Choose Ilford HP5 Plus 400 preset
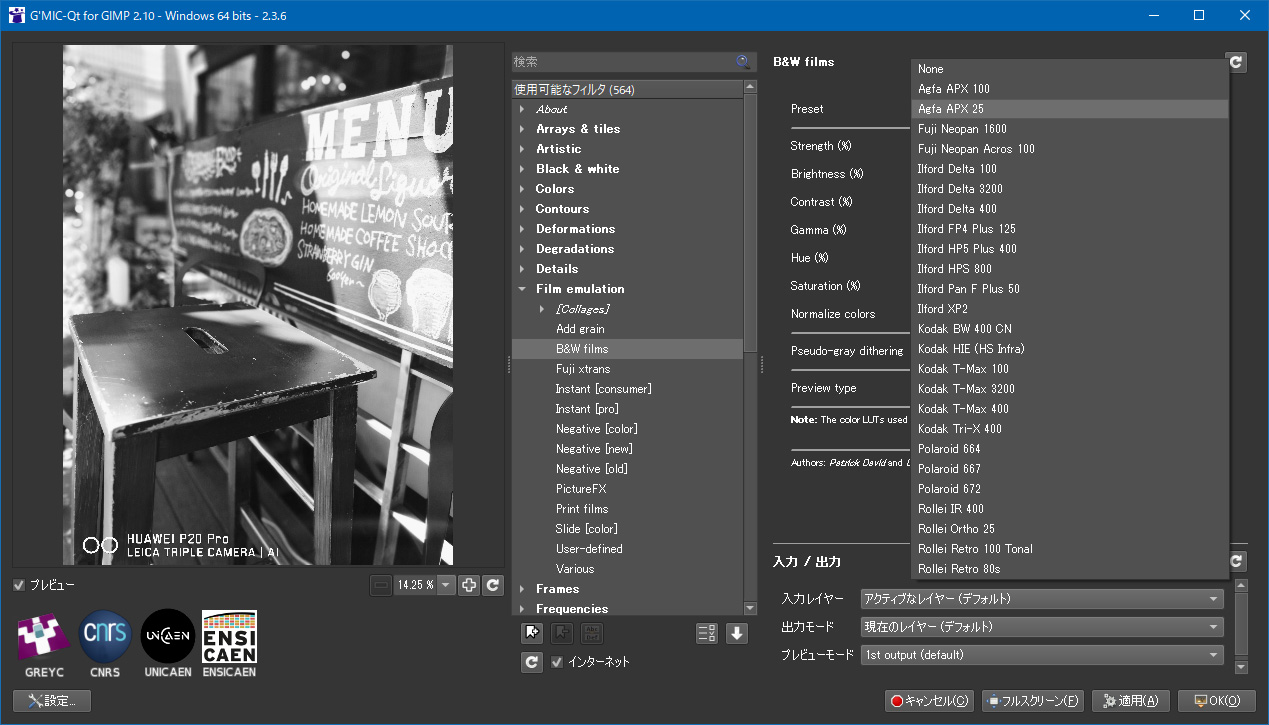The height and width of the screenshot is (725, 1269). [x=1069, y=249]
